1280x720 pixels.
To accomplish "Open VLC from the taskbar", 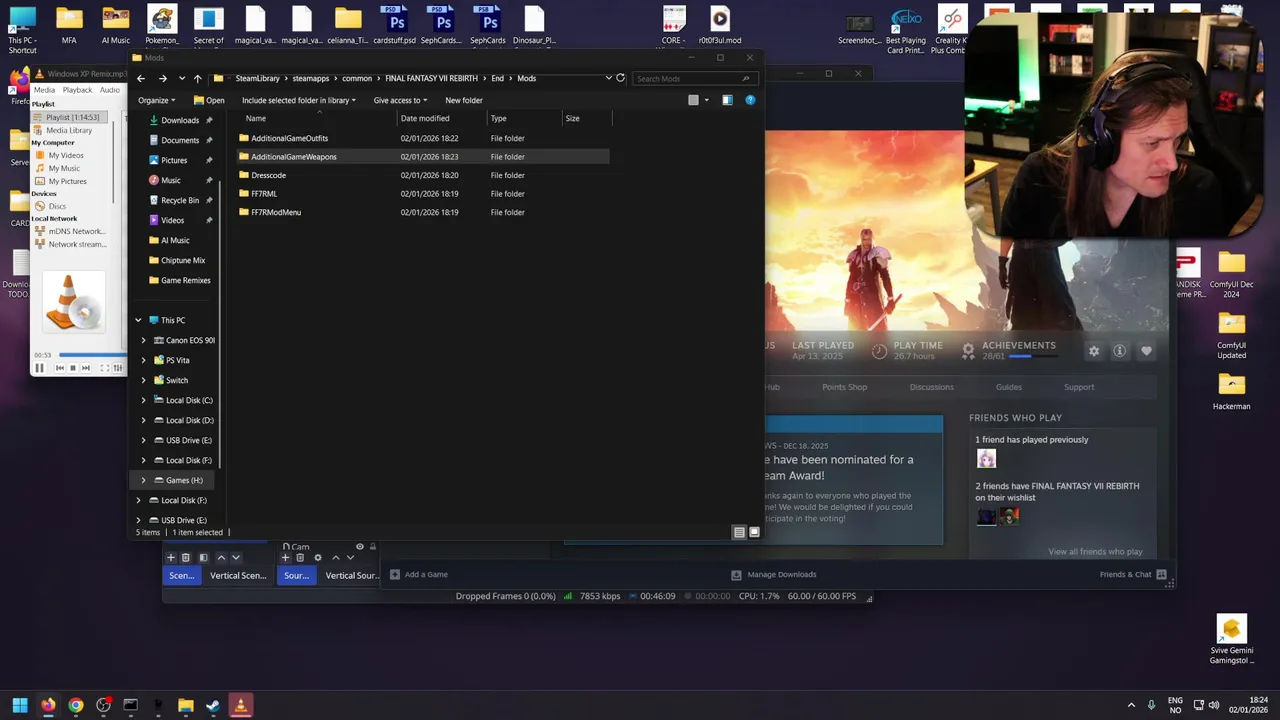I will pos(240,705).
